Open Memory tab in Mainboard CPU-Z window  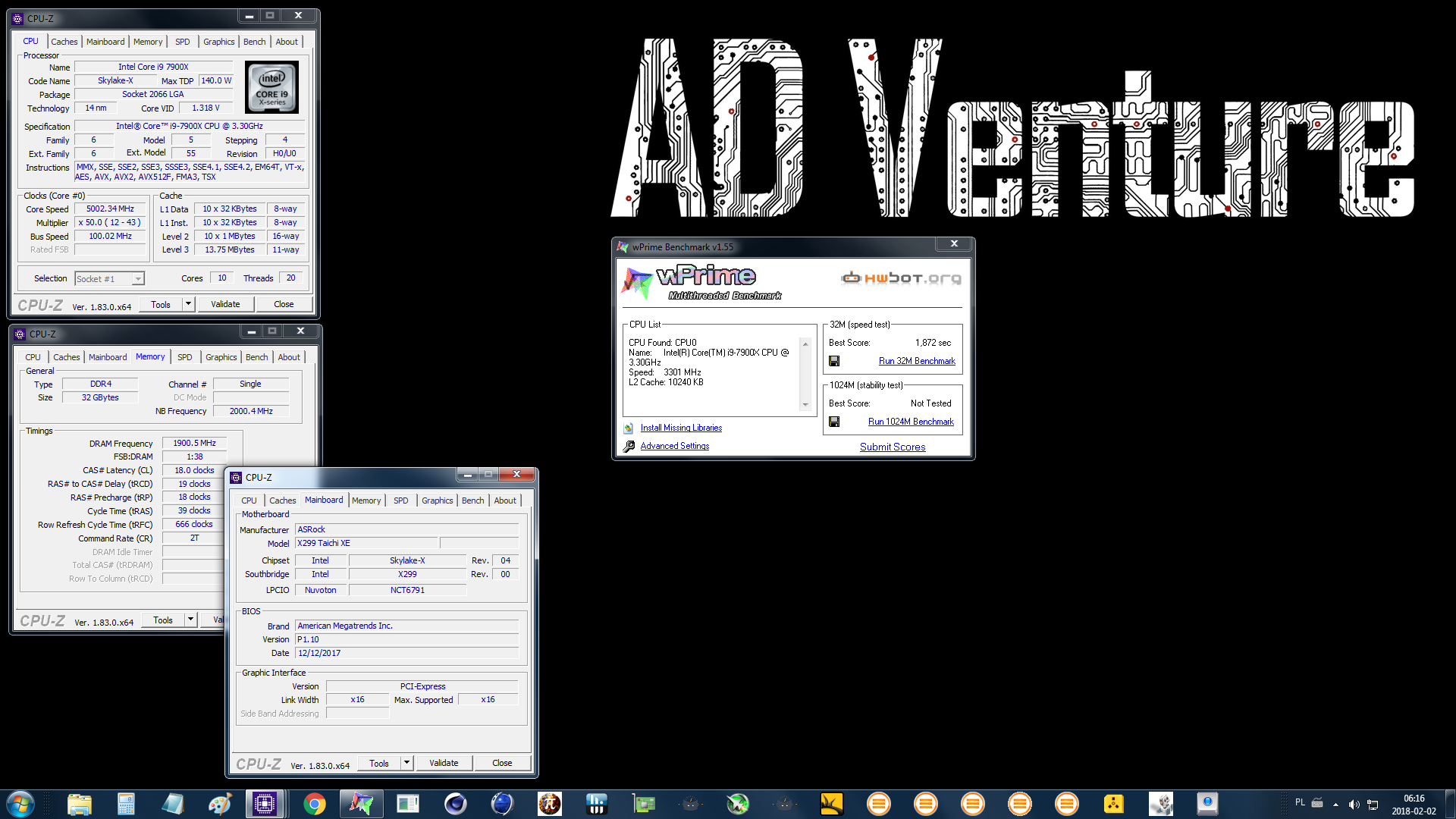point(366,500)
